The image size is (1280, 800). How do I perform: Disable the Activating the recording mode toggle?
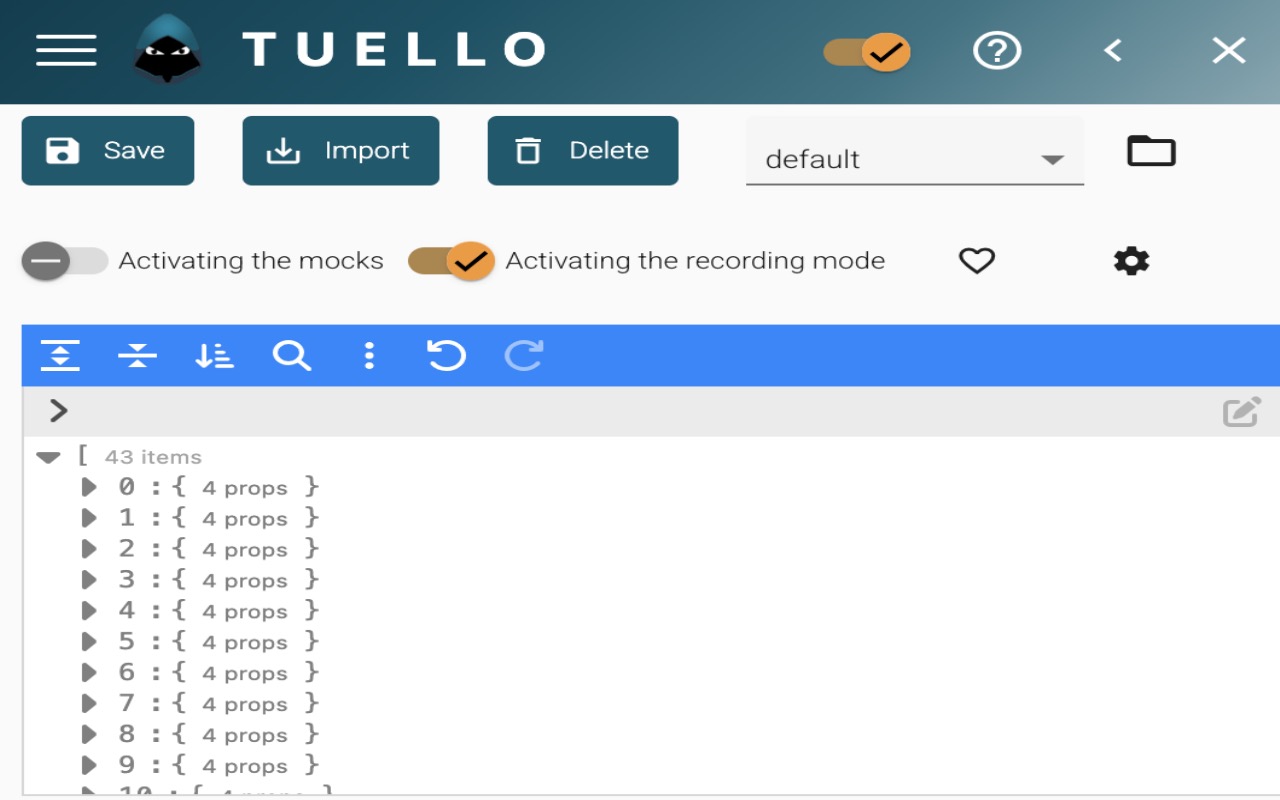[451, 260]
